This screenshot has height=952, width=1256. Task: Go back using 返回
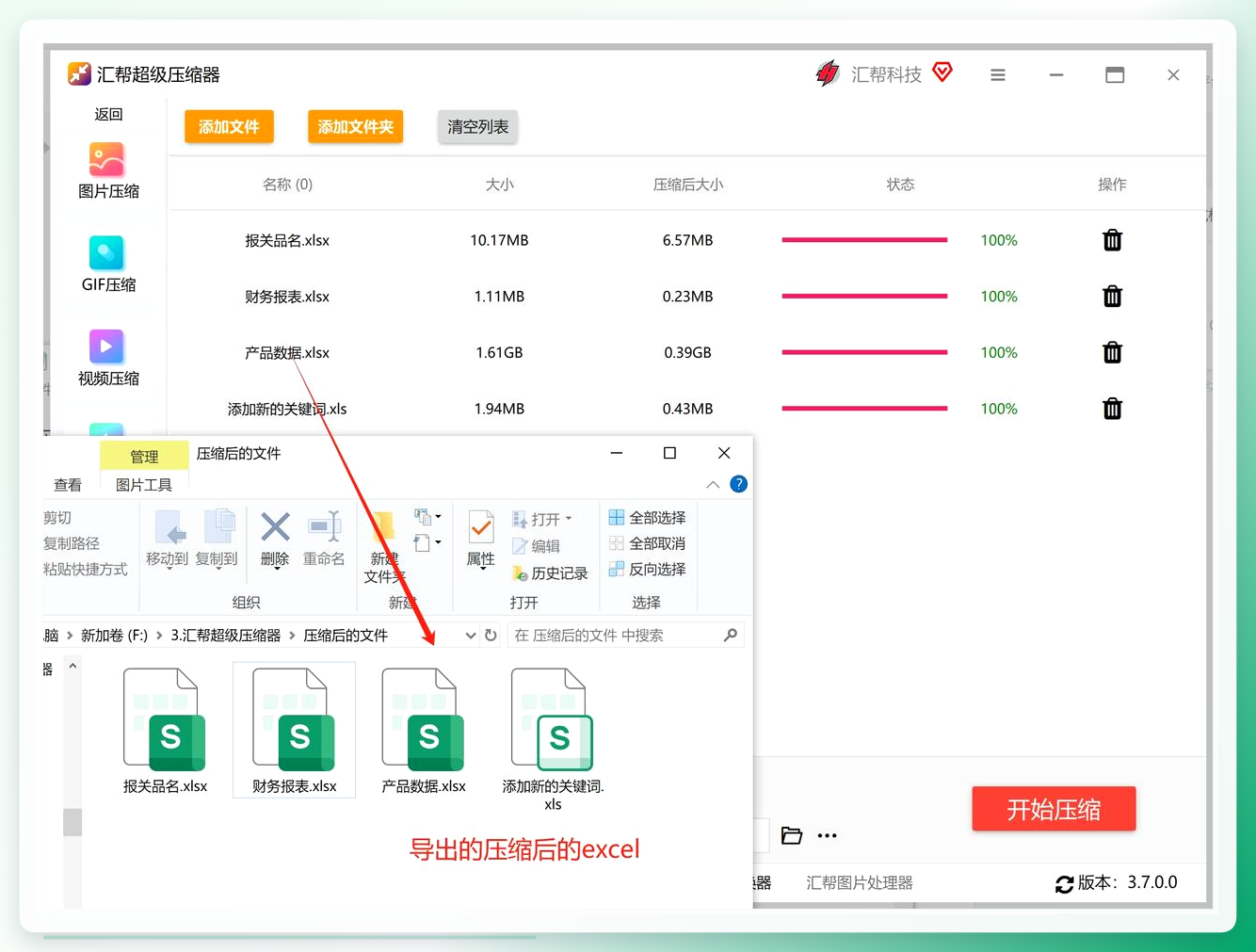point(108,114)
